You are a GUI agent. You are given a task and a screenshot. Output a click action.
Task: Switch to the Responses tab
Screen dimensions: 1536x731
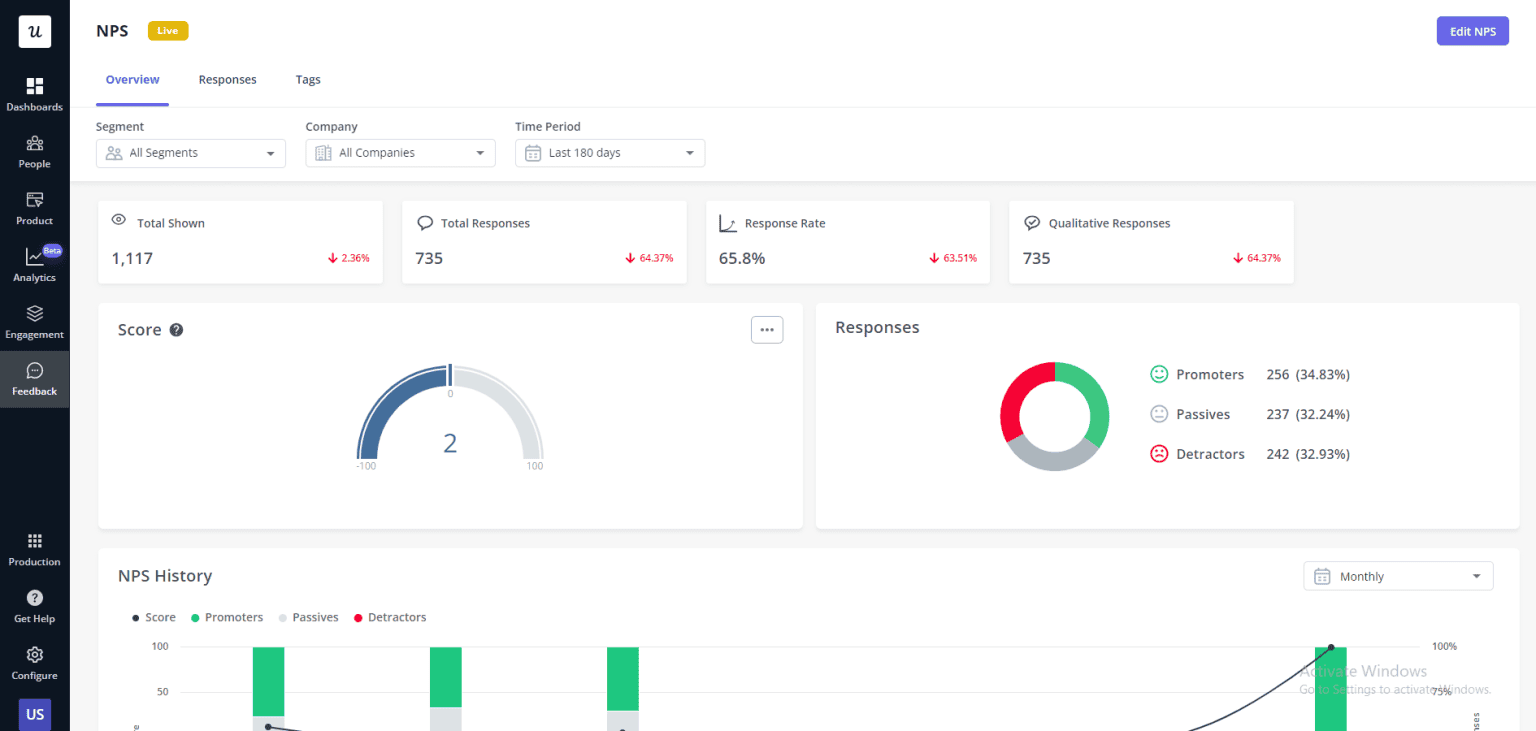tap(227, 80)
